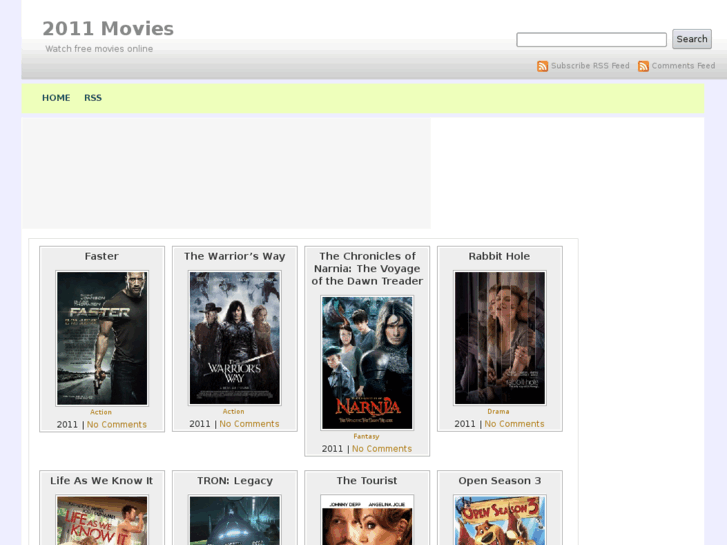Open RSS in navigation bar
Viewport: 727px width, 545px height.
[x=93, y=98]
